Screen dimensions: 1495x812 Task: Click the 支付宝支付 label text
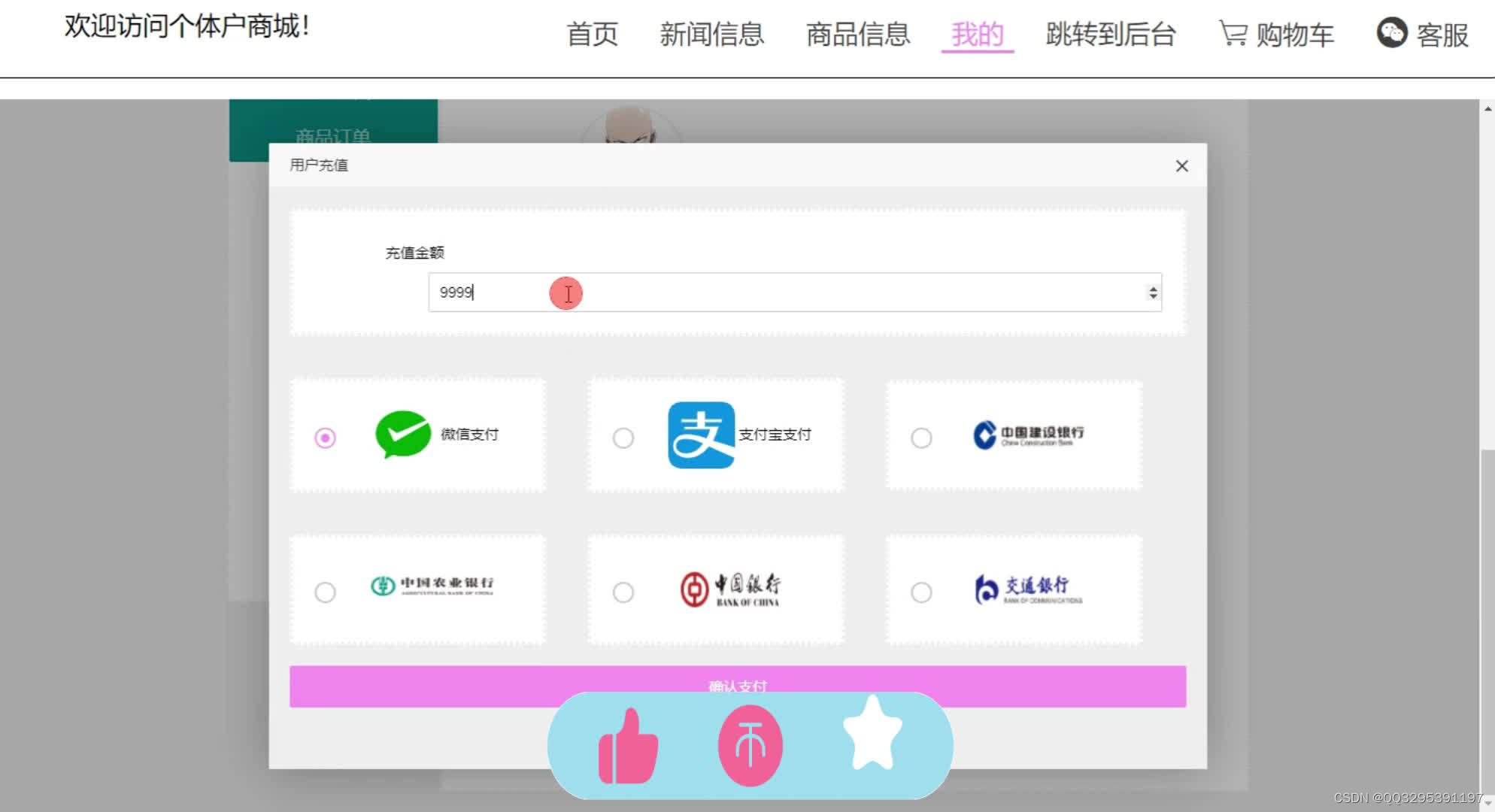[775, 435]
